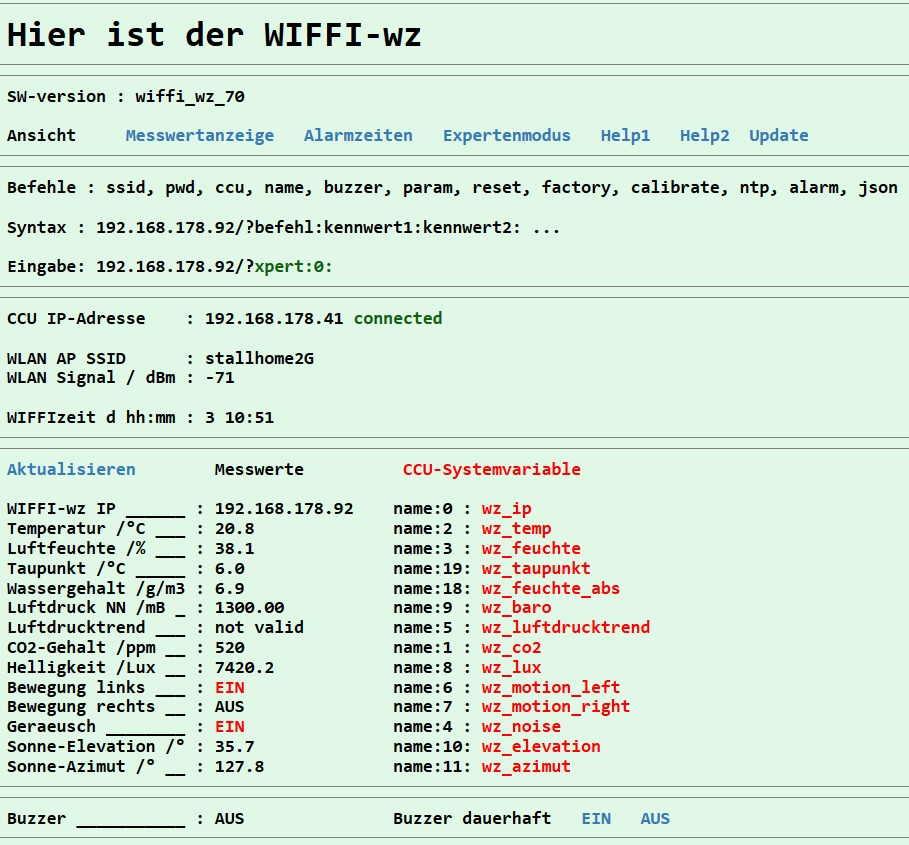Click the WIFFIzeit value 3 10:51
The height and width of the screenshot is (845, 909).
point(239,417)
